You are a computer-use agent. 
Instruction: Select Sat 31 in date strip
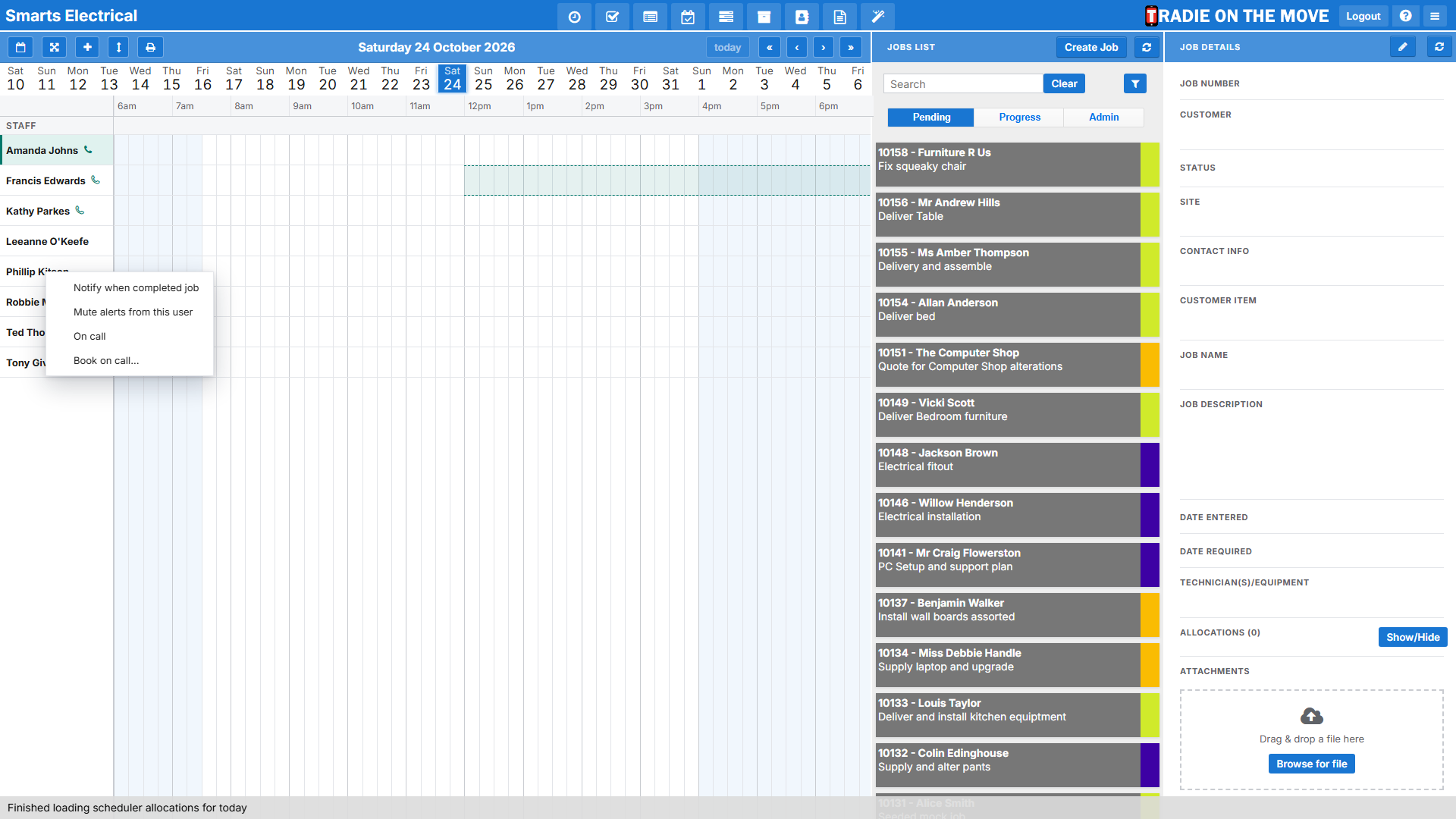[x=670, y=78]
